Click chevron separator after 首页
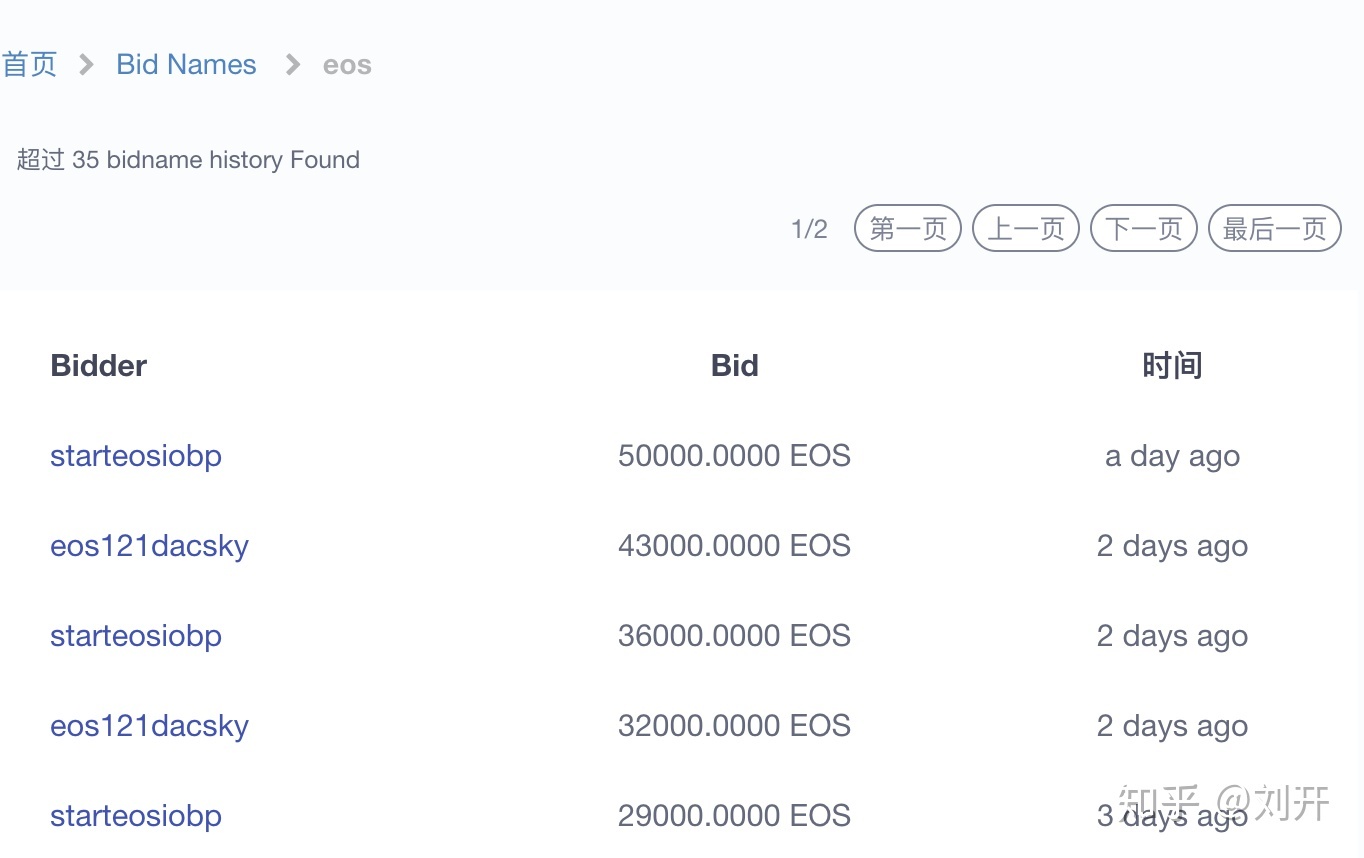 coord(87,65)
